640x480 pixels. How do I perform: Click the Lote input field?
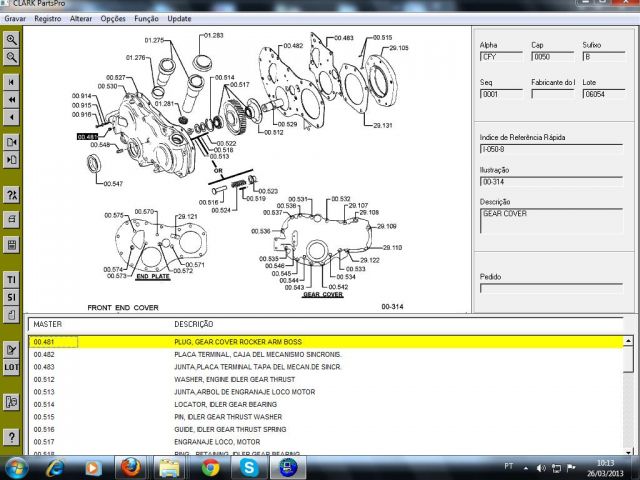click(604, 94)
